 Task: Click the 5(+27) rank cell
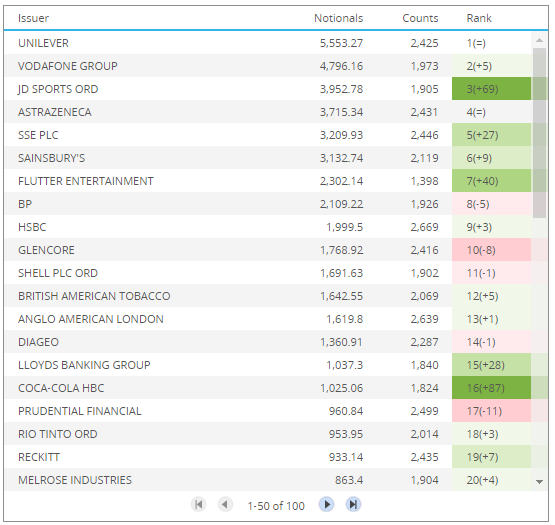point(491,135)
